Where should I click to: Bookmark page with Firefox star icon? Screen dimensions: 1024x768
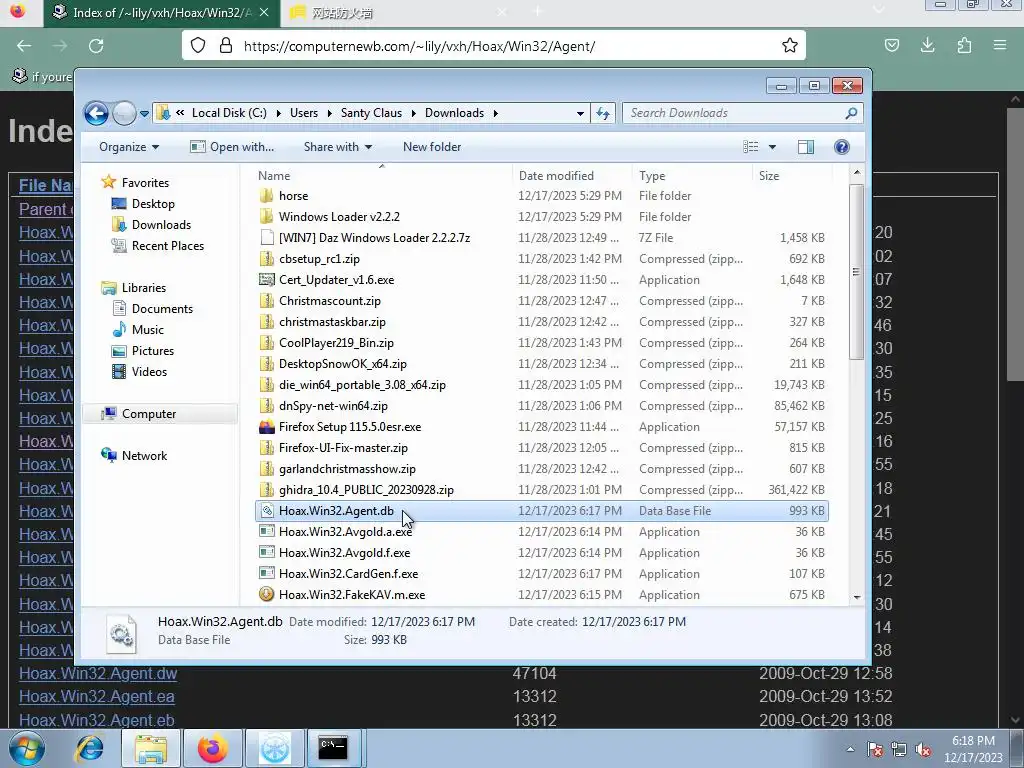[x=790, y=46]
